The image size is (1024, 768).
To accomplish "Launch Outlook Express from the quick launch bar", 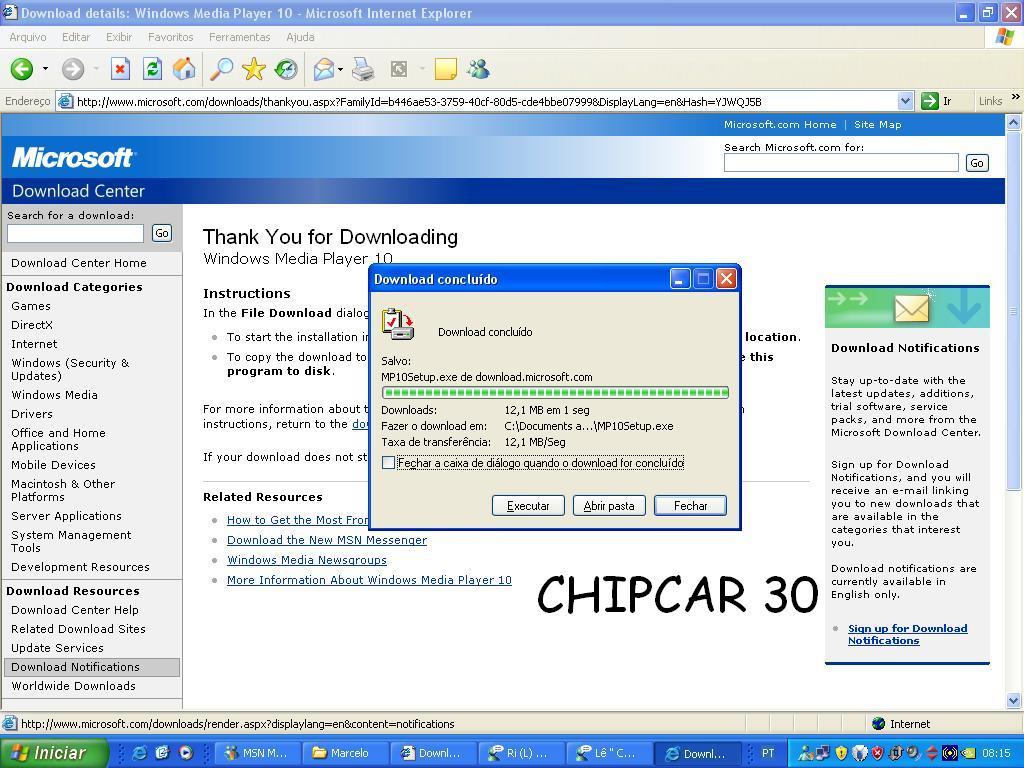I will pos(163,753).
